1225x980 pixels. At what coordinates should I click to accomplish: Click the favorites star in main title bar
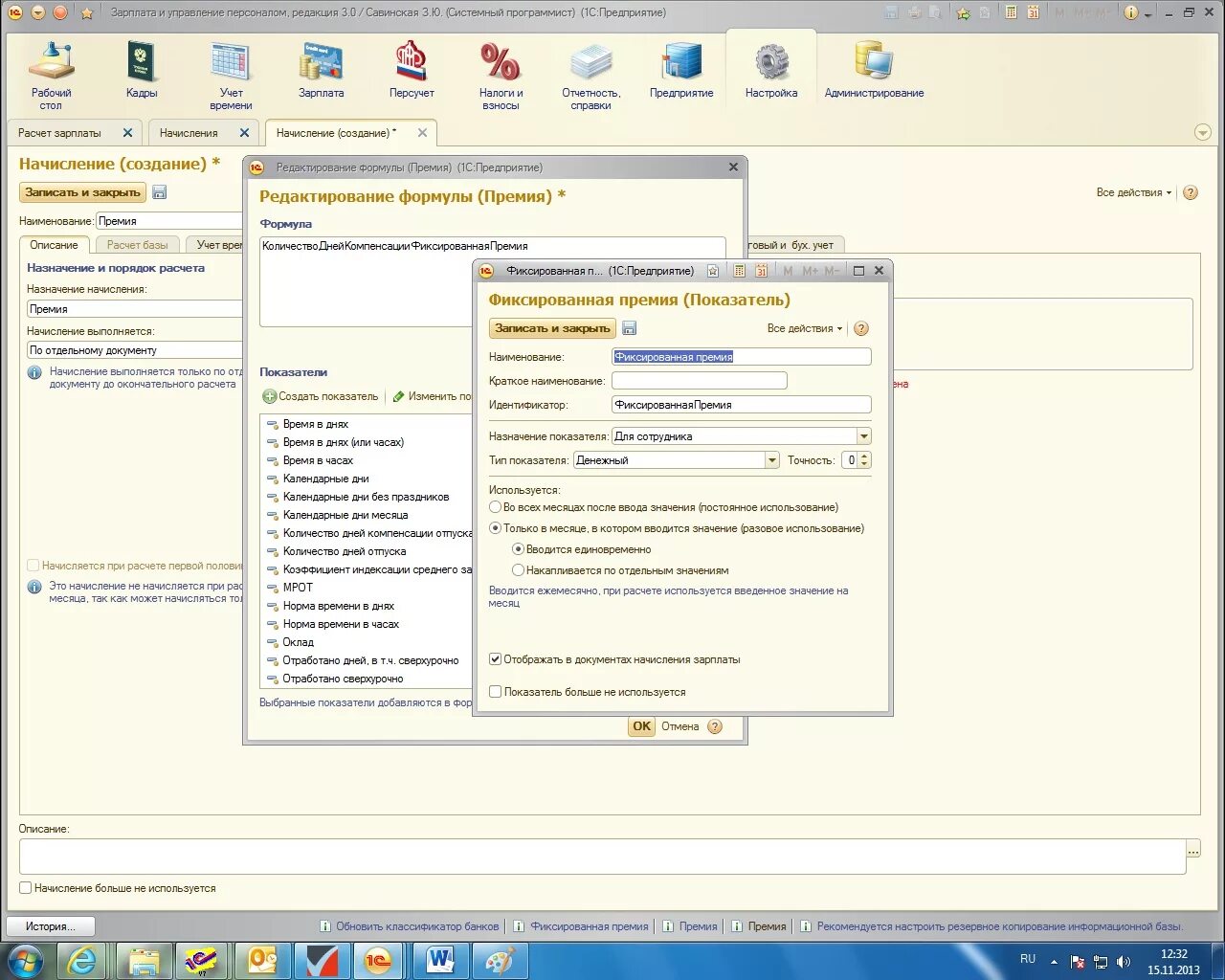click(x=87, y=12)
